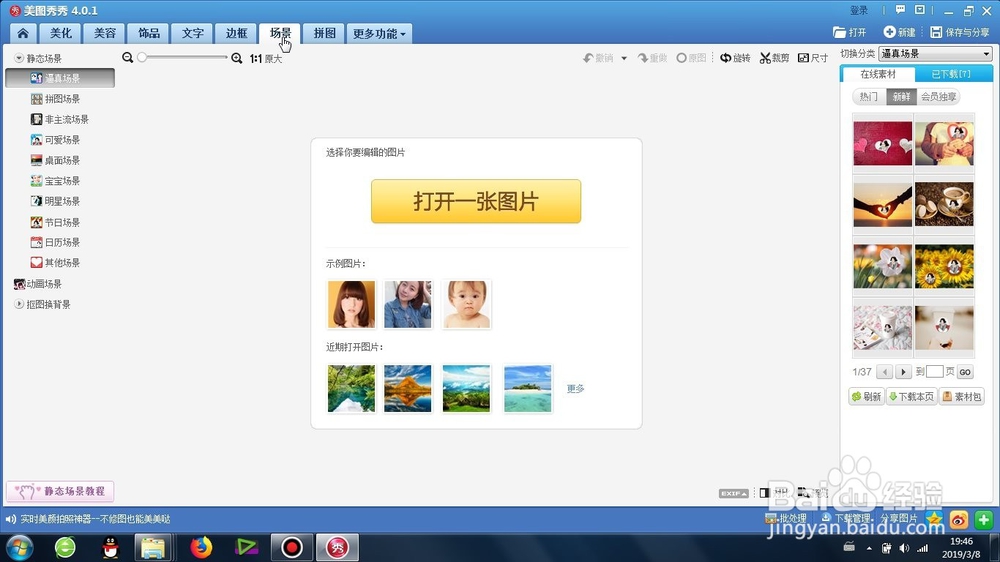Open the 静态场景教程 tutorial button
Image resolution: width=1000 pixels, height=562 pixels.
(60, 491)
